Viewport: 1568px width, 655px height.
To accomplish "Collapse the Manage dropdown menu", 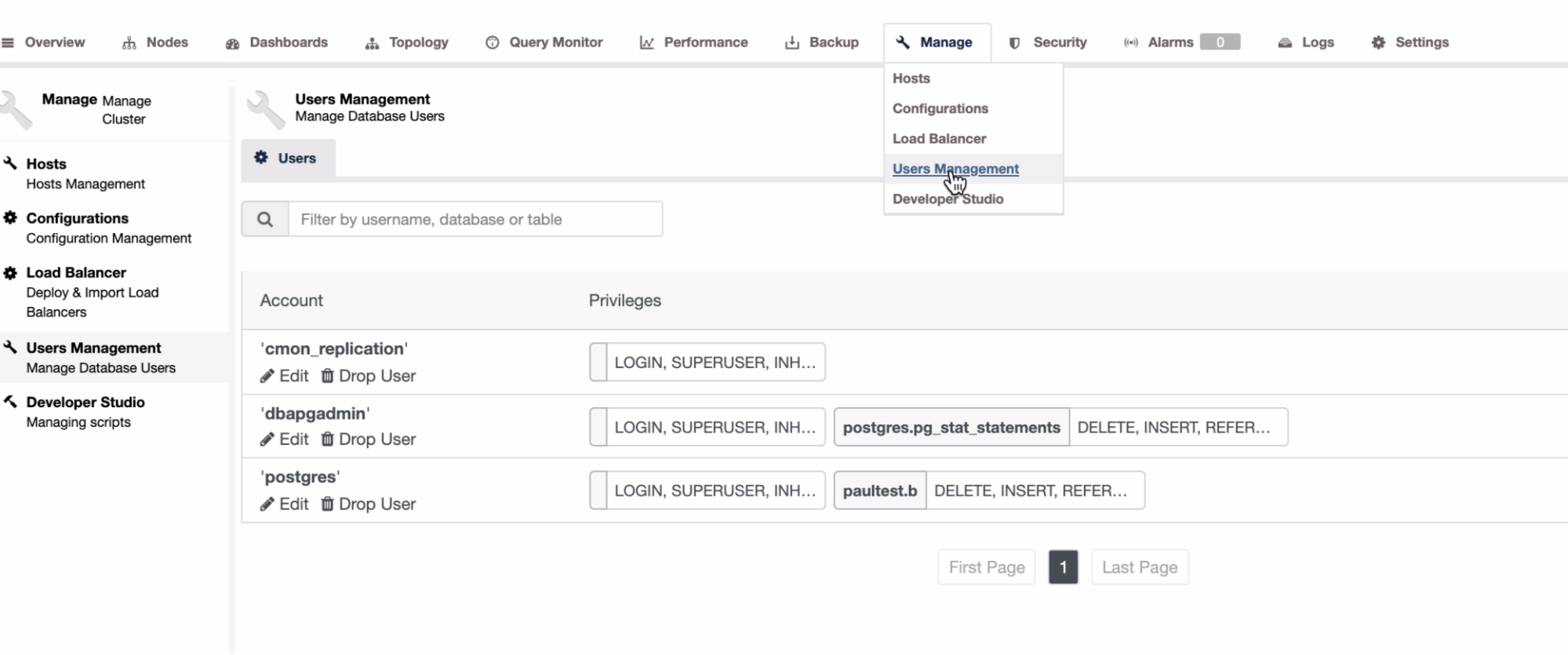I will (x=937, y=42).
